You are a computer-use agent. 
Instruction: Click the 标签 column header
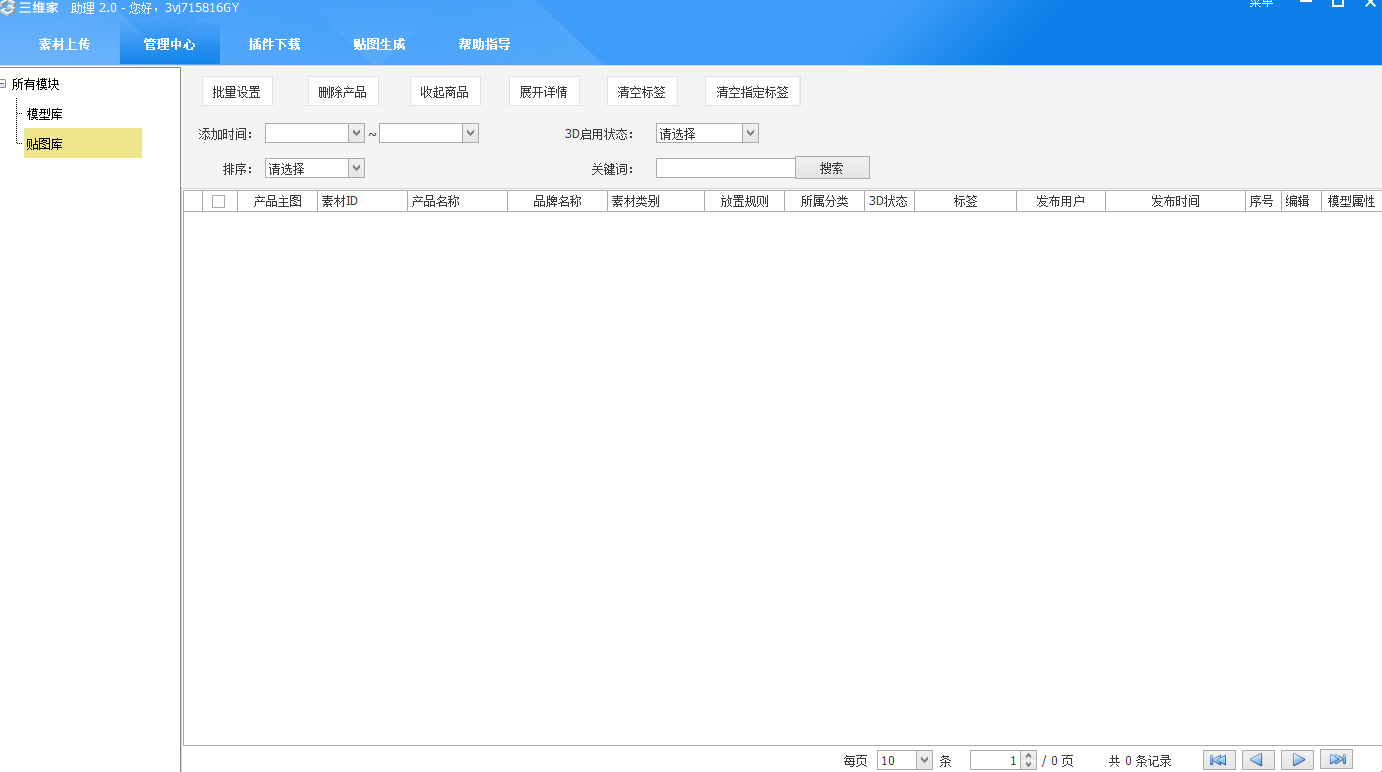pyautogui.click(x=966, y=201)
